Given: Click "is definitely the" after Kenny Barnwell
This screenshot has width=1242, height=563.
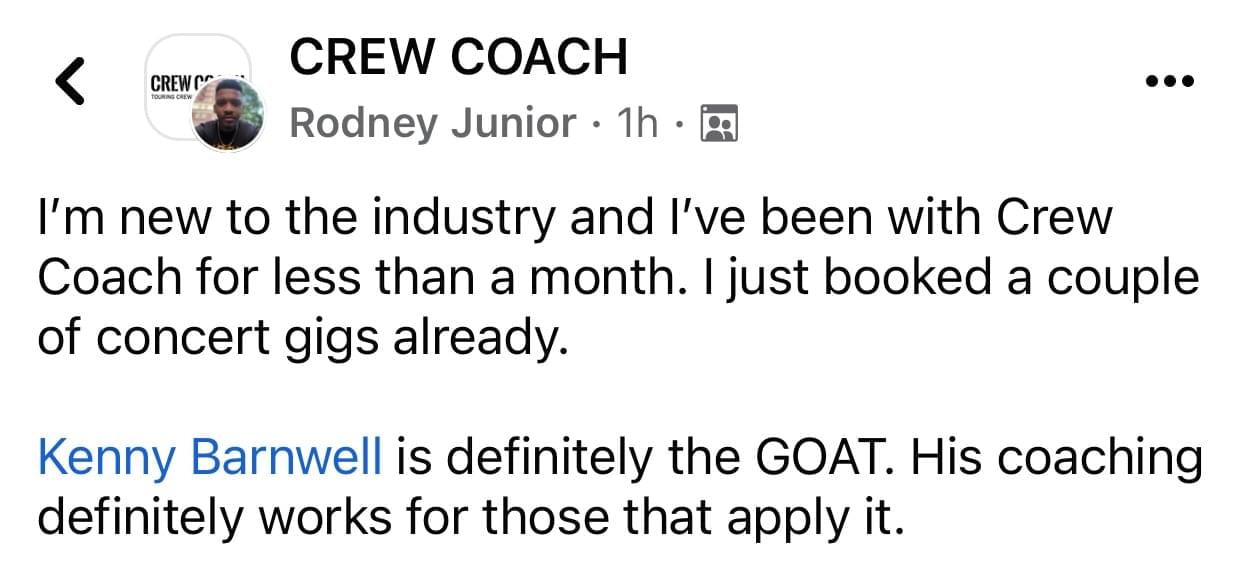Looking at the screenshot, I should click(569, 458).
